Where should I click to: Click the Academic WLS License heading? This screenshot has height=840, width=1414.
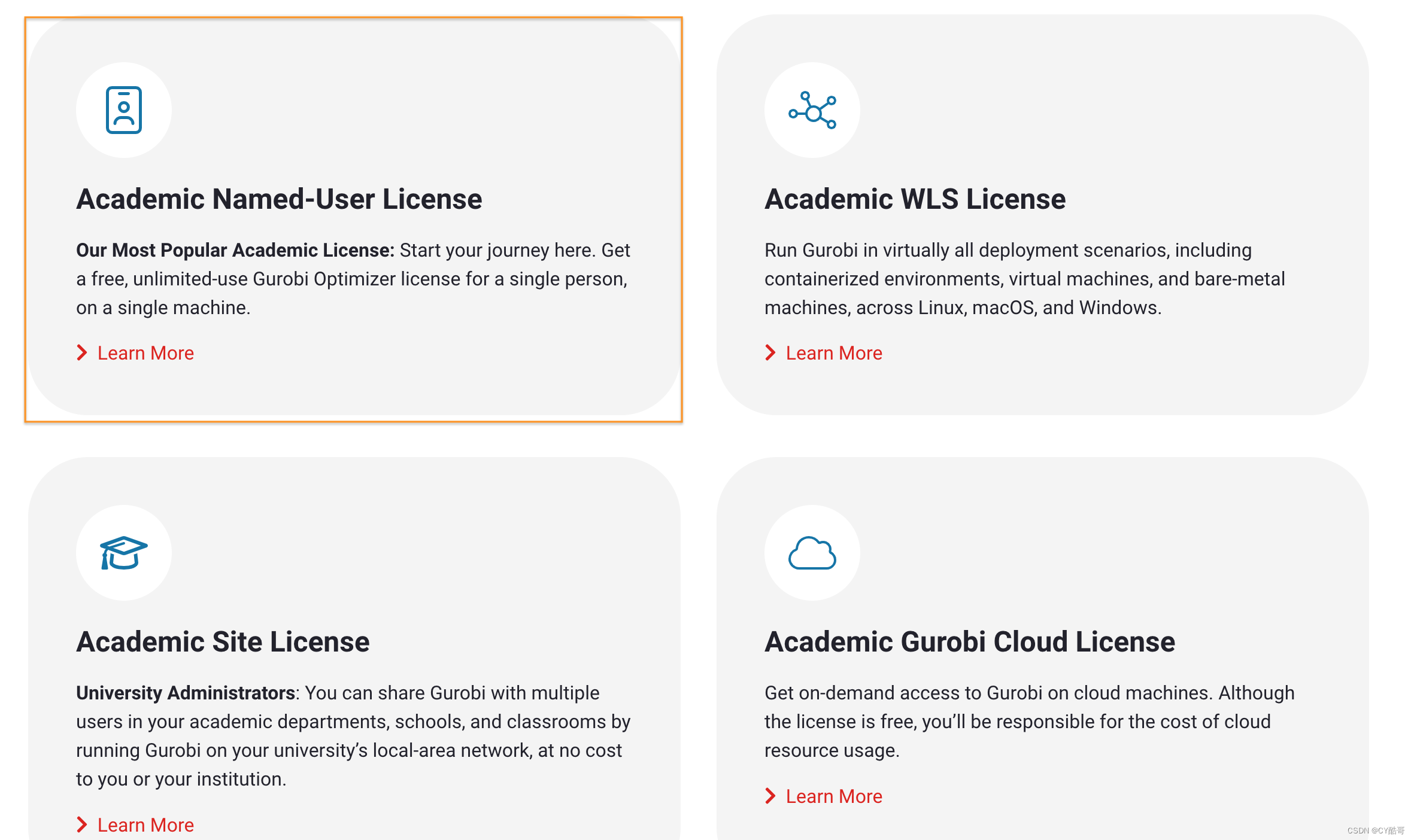click(x=915, y=199)
